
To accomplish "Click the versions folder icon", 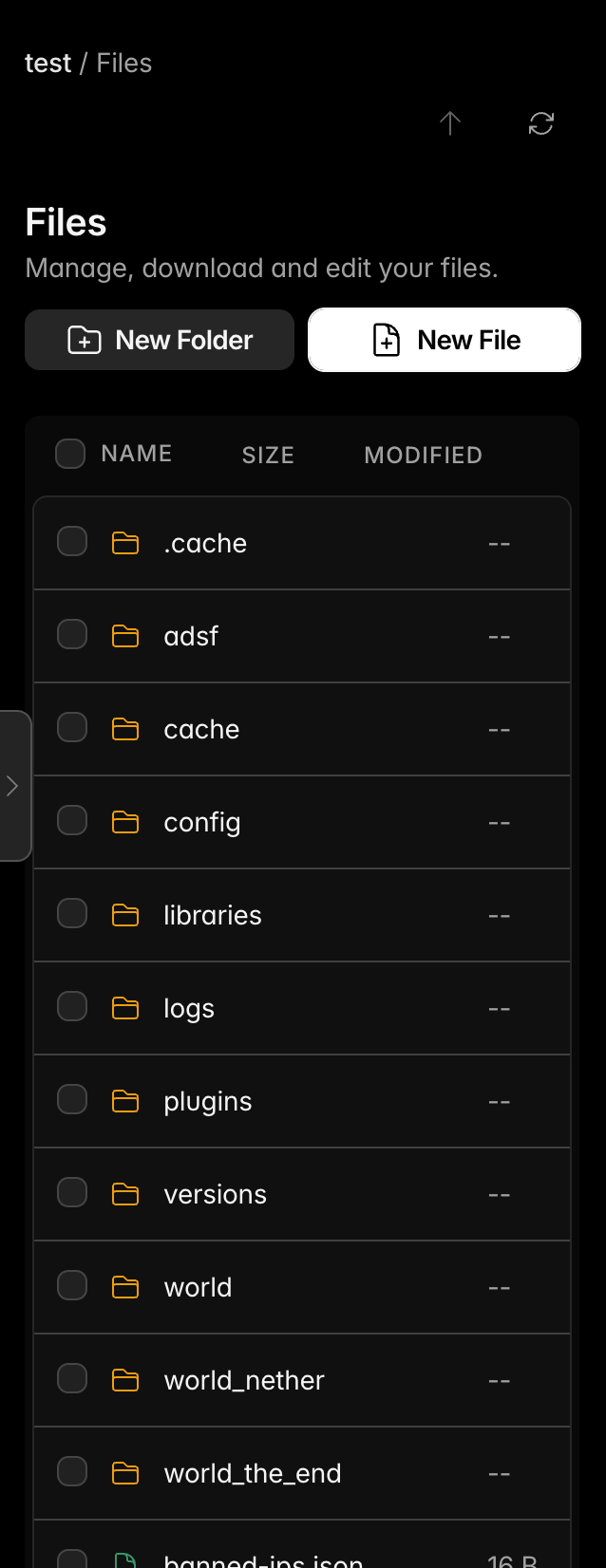I will pos(125,1194).
